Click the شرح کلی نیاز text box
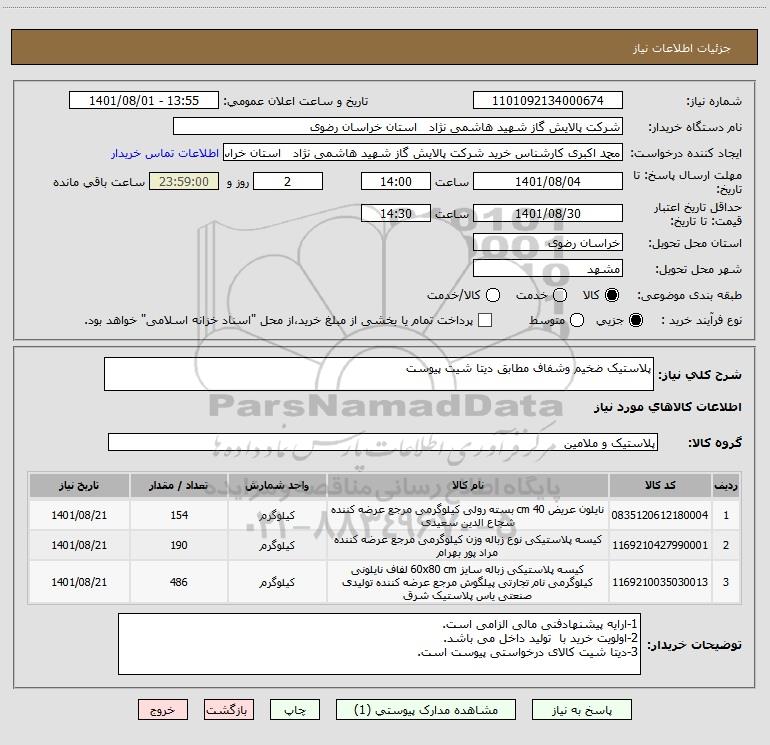This screenshot has width=770, height=745. pos(379,374)
